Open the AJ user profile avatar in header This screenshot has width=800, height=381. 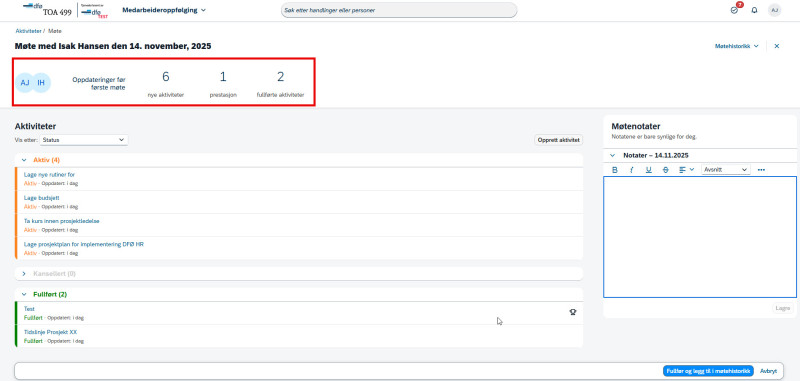tap(774, 10)
